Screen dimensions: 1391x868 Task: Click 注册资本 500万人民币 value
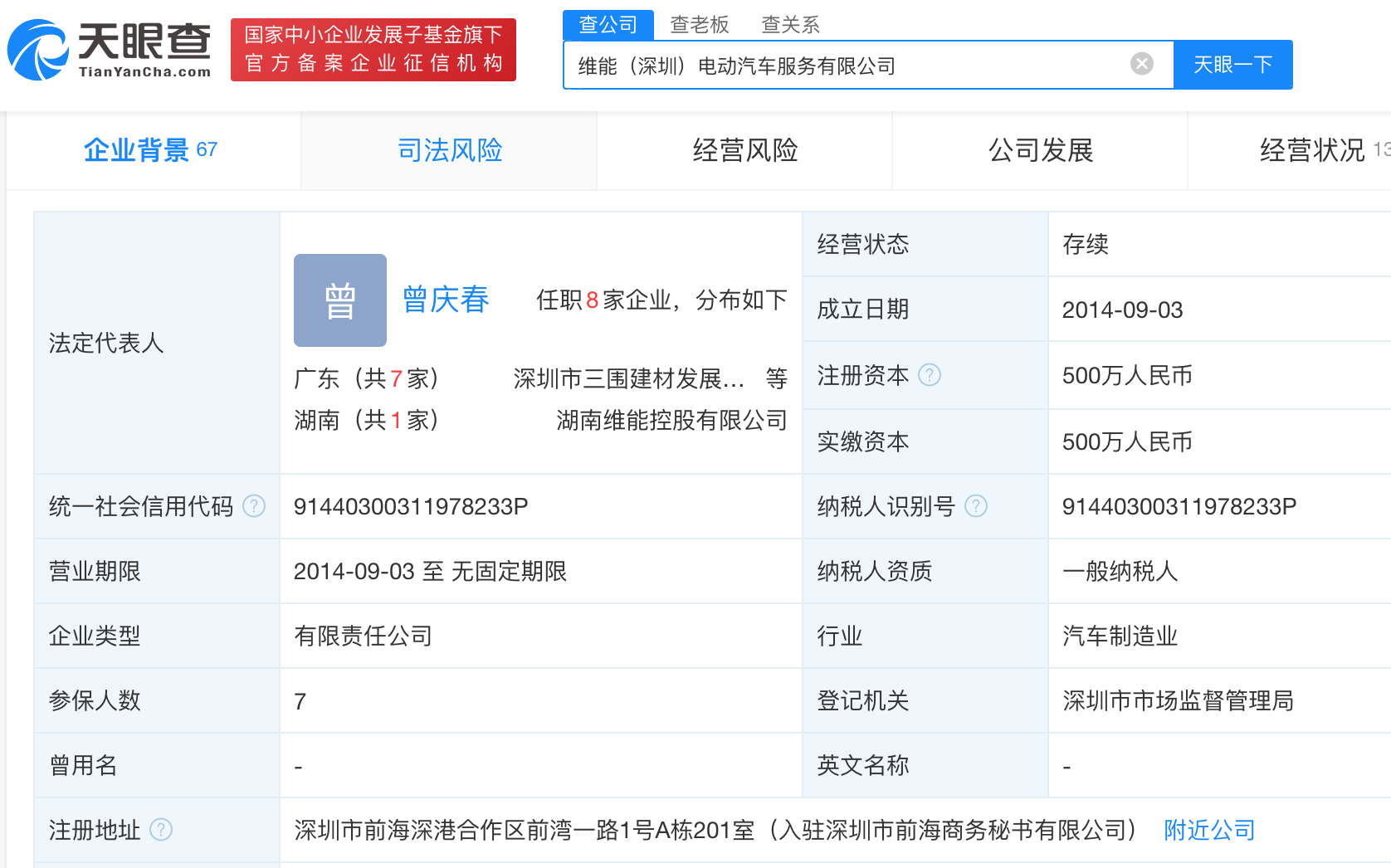[x=1127, y=376]
